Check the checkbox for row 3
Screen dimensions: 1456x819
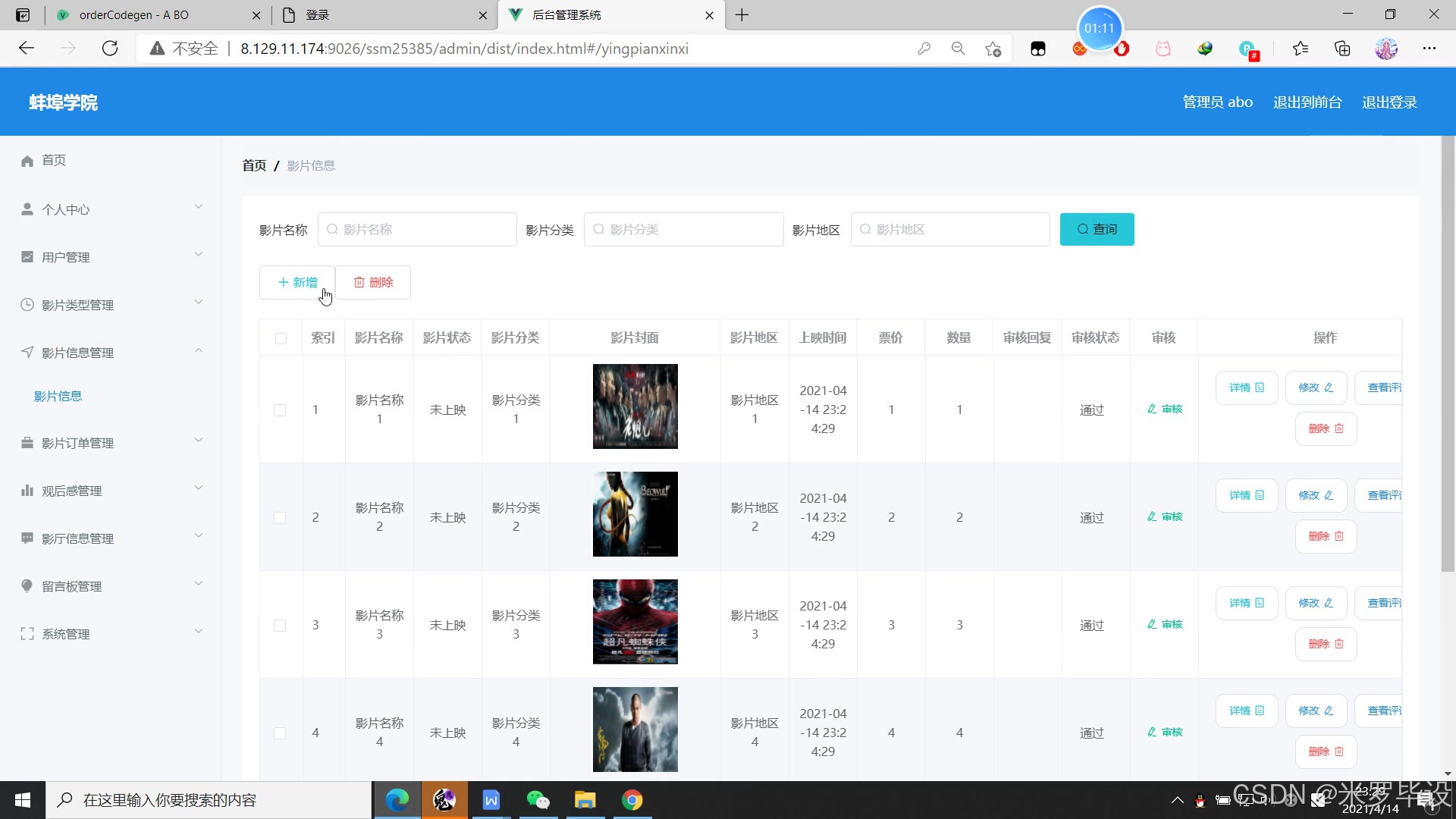[x=280, y=626]
